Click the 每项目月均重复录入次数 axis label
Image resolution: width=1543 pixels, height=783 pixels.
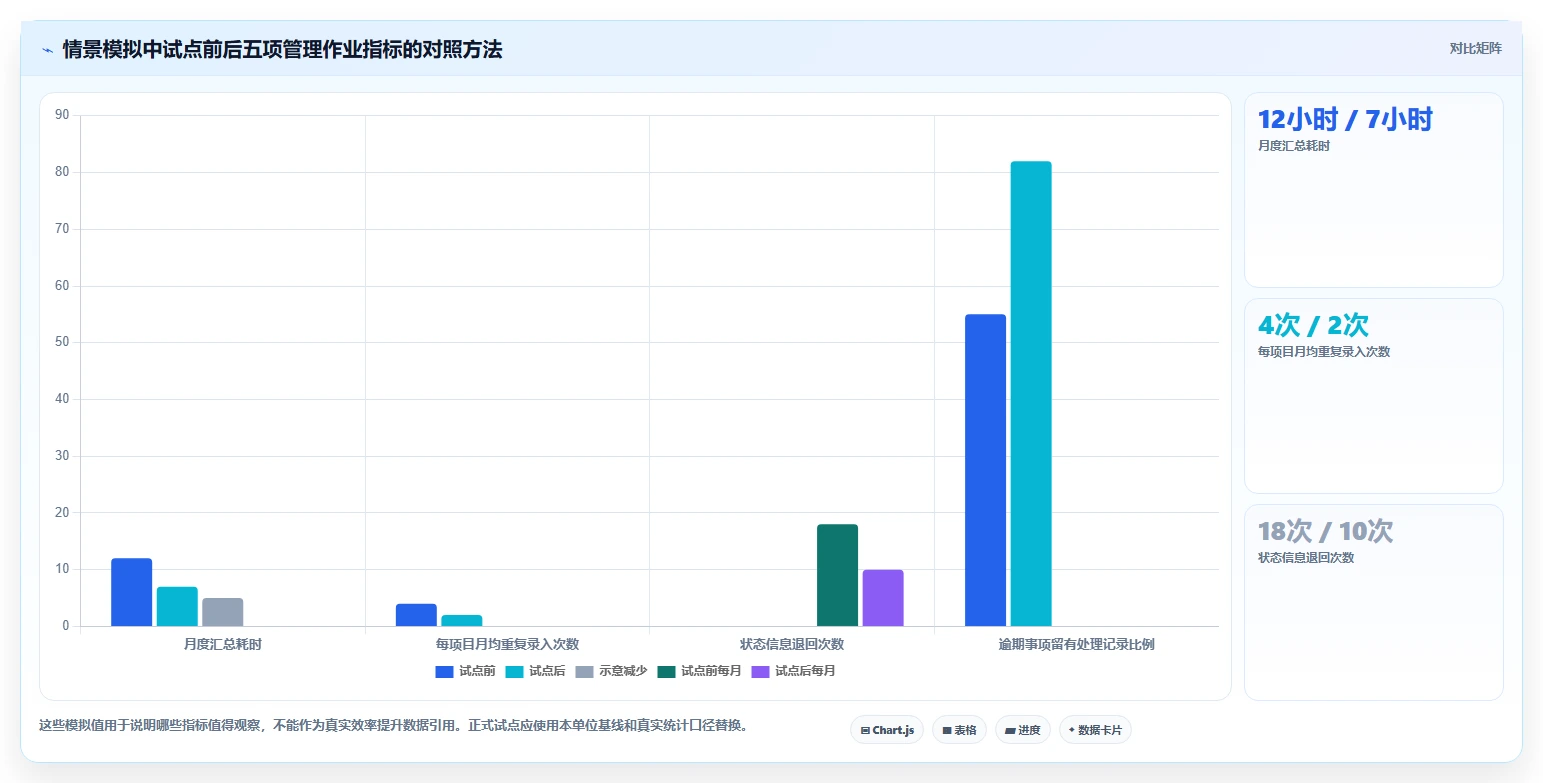point(507,644)
